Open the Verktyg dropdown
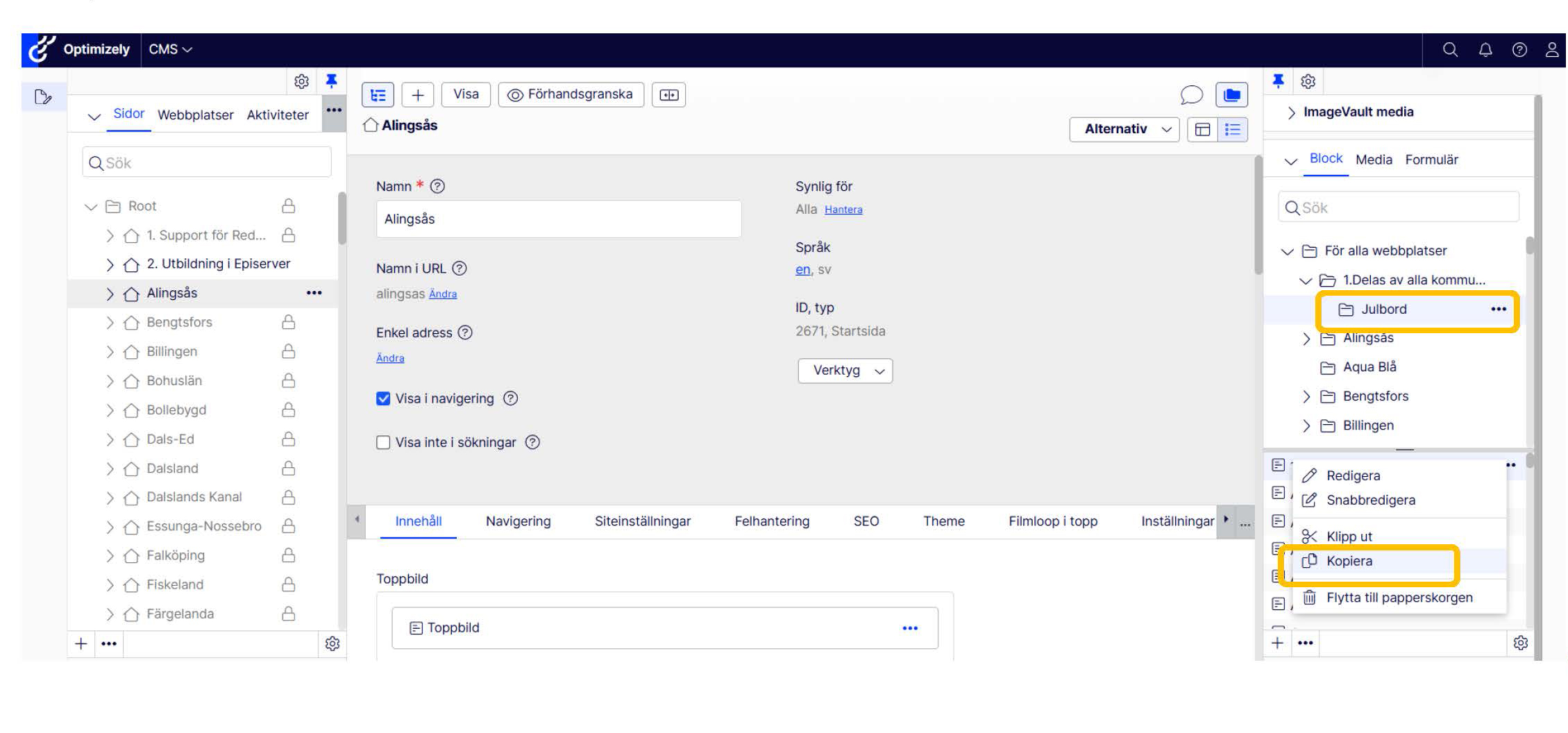Viewport: 1568px width, 733px height. click(845, 371)
